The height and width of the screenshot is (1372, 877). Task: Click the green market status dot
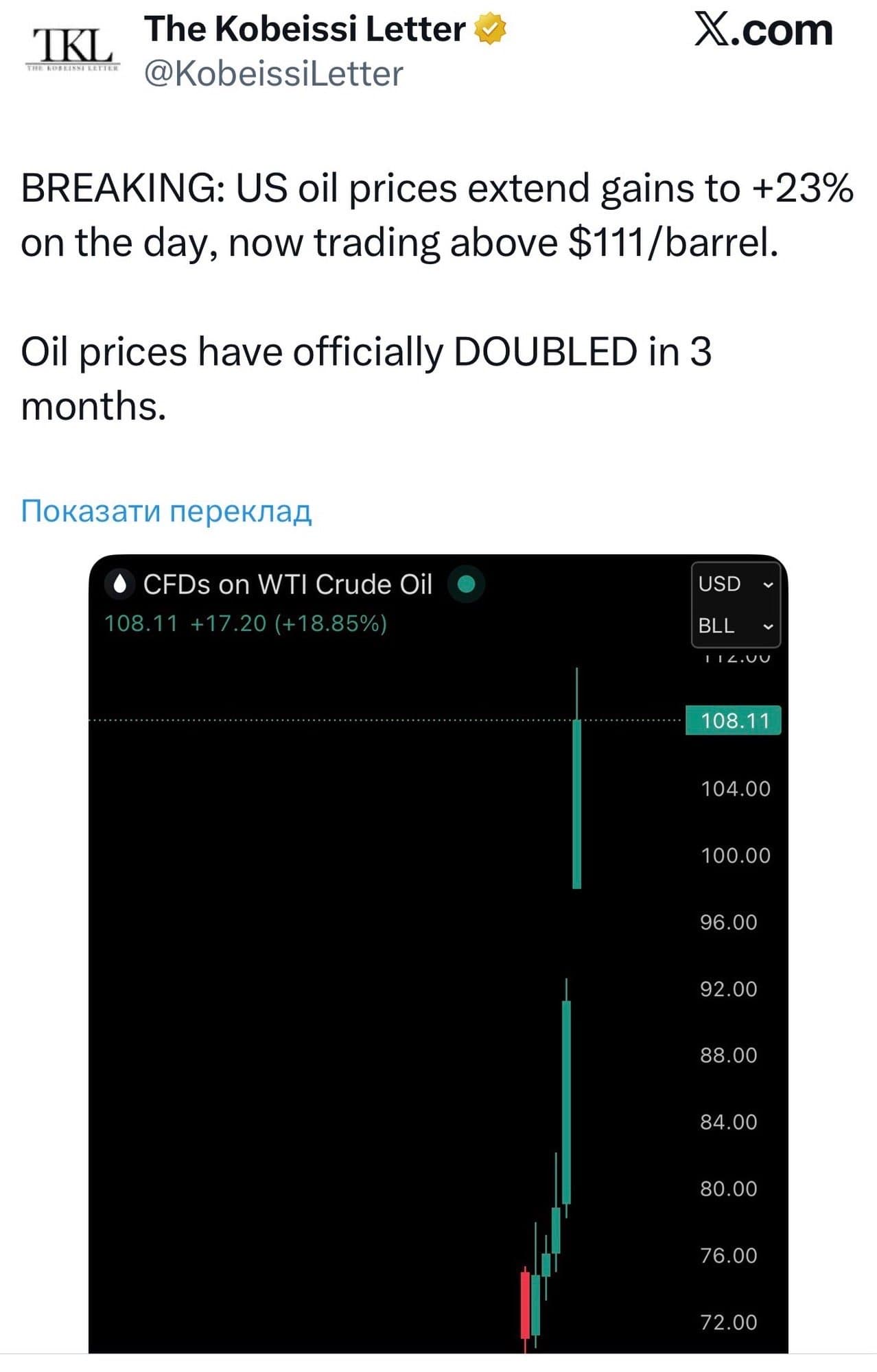(466, 584)
